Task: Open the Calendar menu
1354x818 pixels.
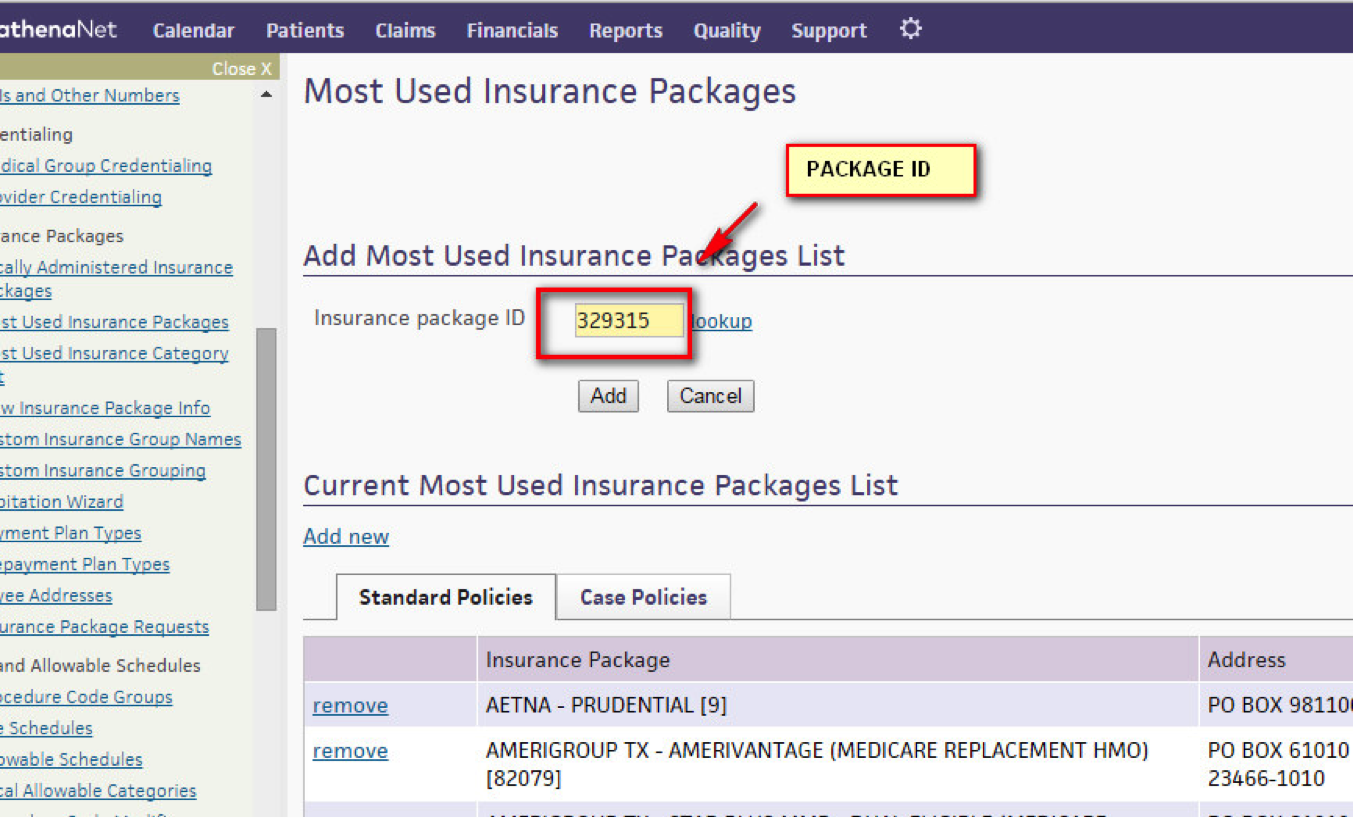Action: (x=193, y=31)
